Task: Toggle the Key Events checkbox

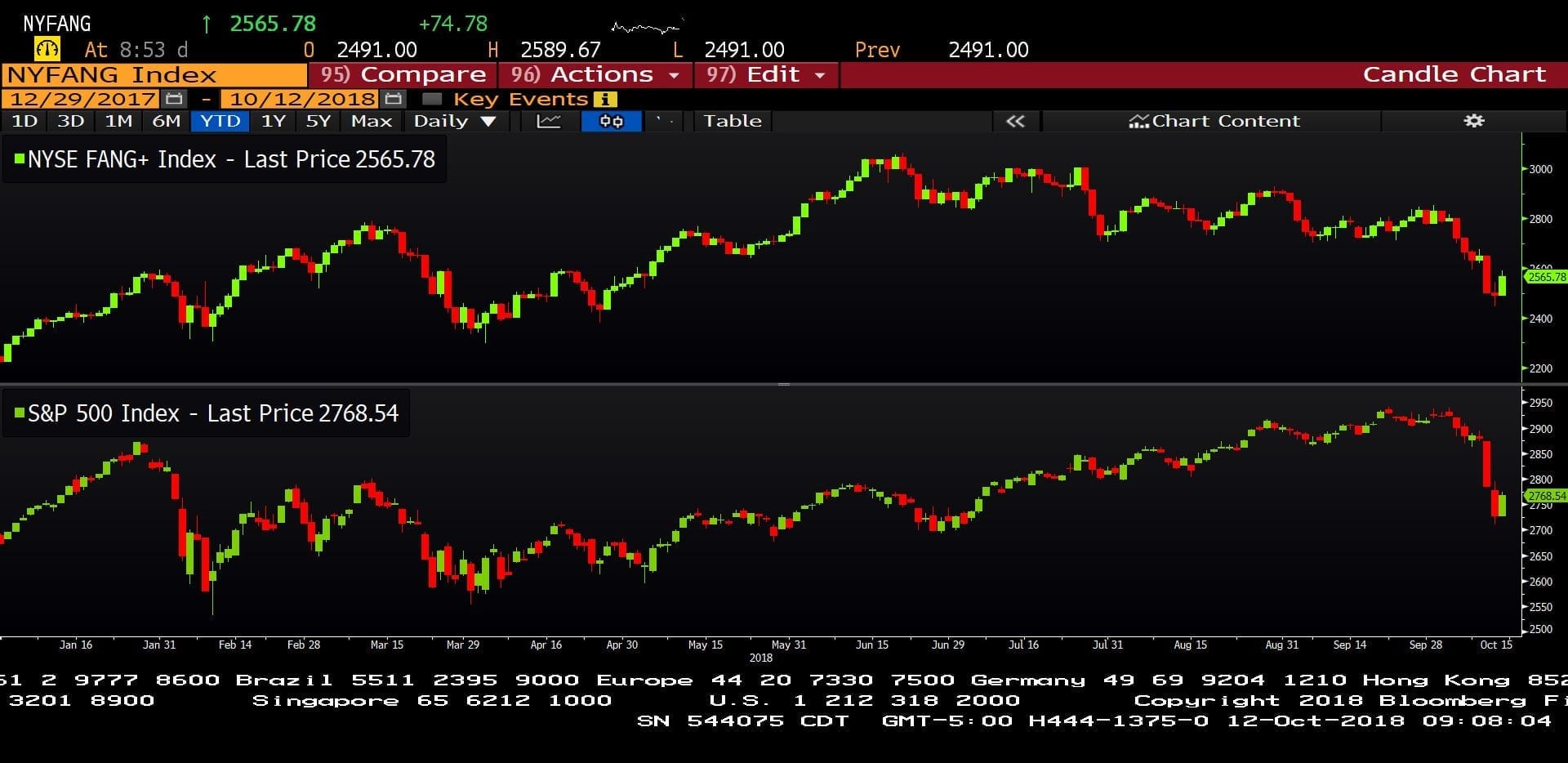Action: pyautogui.click(x=432, y=99)
